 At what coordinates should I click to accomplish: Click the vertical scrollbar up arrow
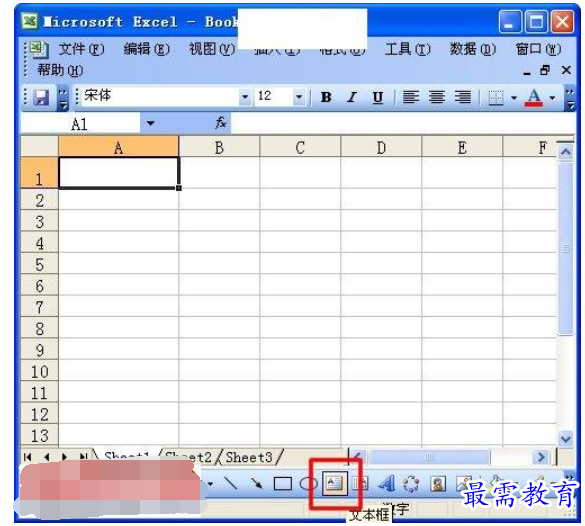pyautogui.click(x=566, y=152)
